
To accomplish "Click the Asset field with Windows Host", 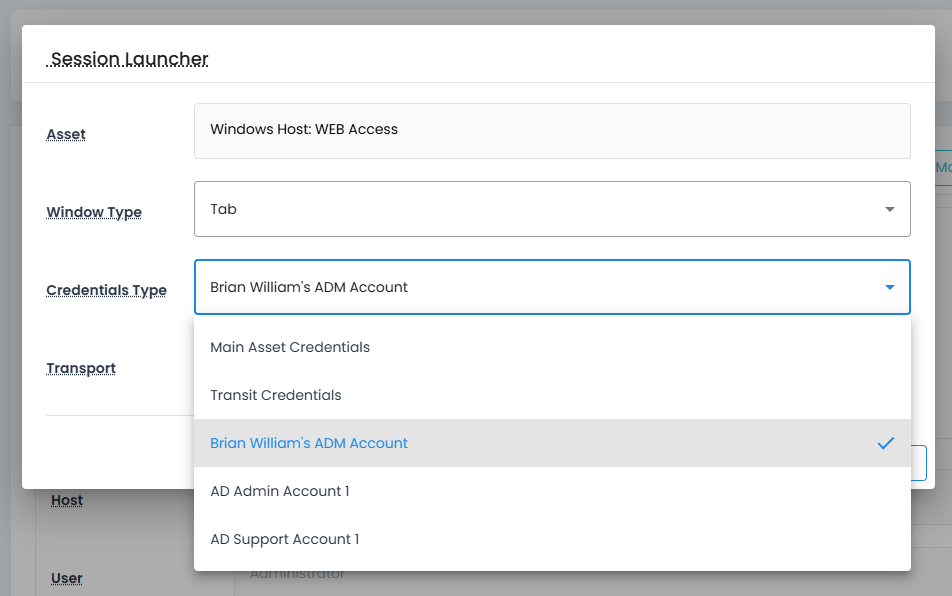I will click(552, 130).
